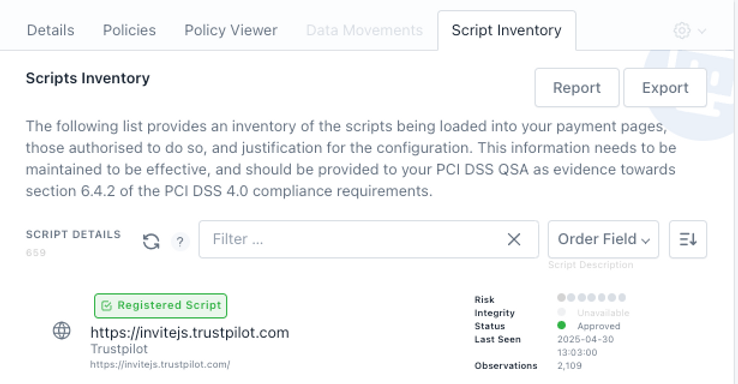Image resolution: width=738 pixels, height=384 pixels.
Task: Select the Script Inventory tab
Action: (506, 30)
